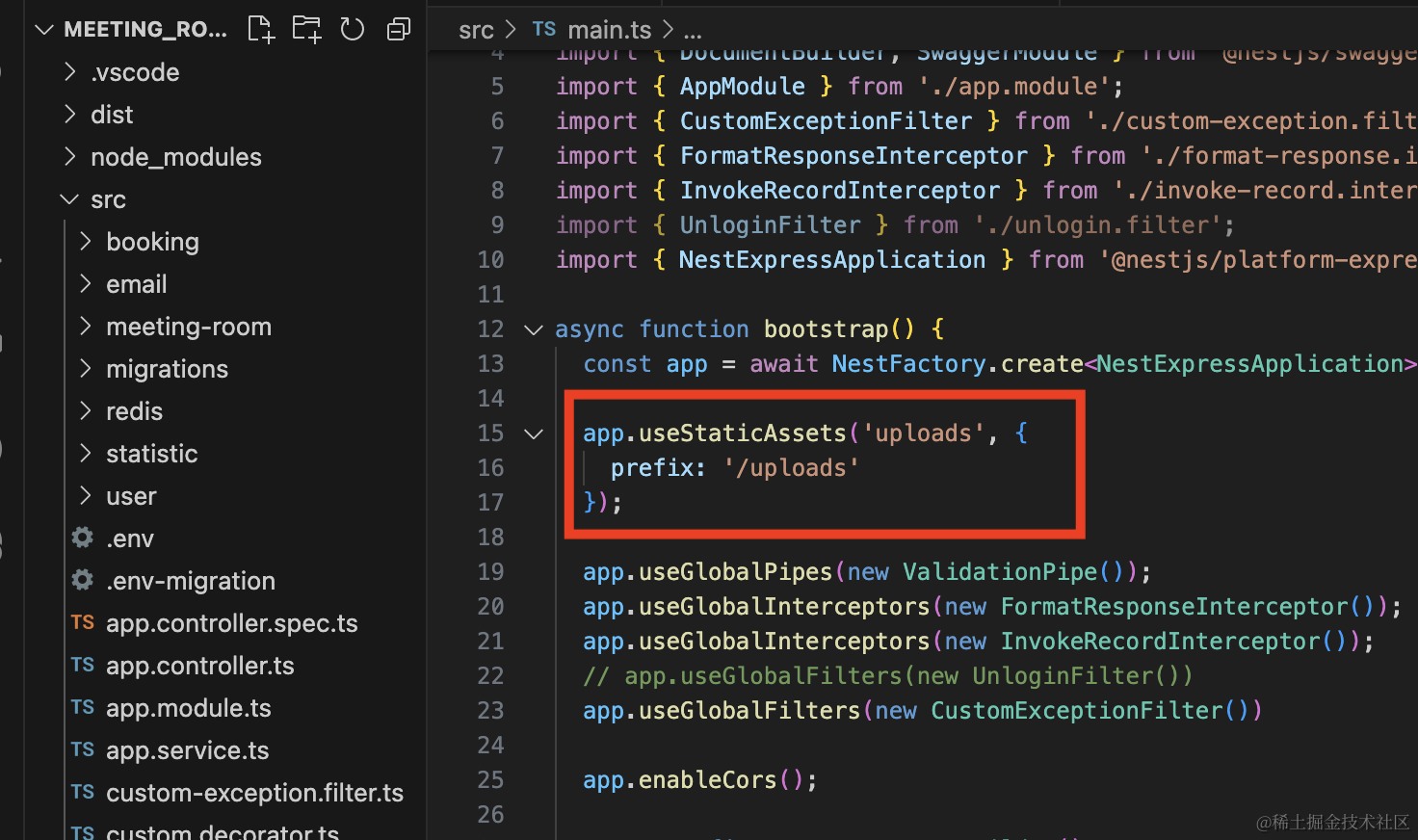1418x840 pixels.
Task: Click the New File icon in explorer header
Action: 261,30
